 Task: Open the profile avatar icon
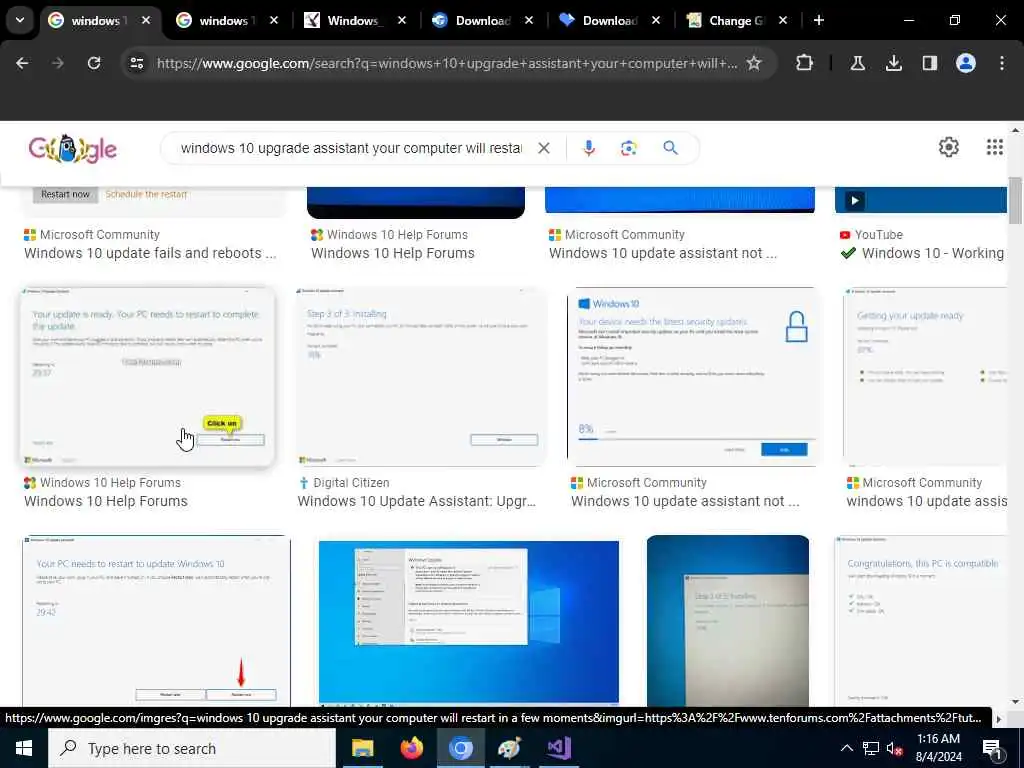tap(965, 63)
